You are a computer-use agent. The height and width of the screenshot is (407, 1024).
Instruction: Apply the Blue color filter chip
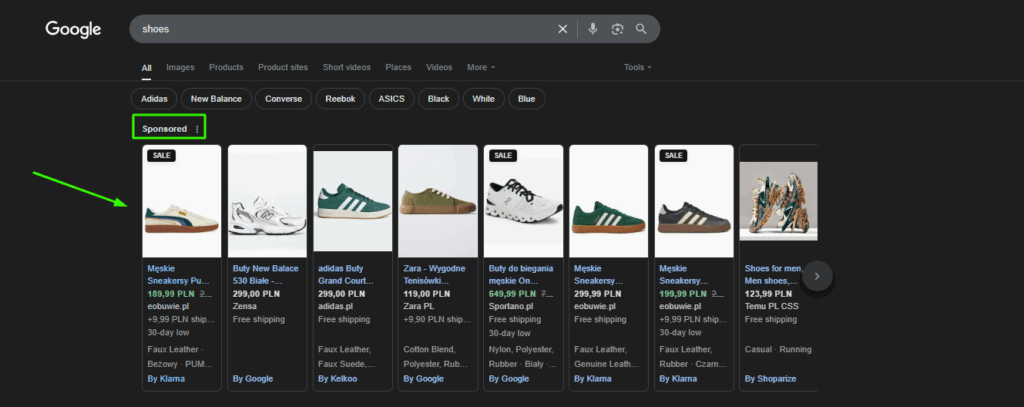526,99
